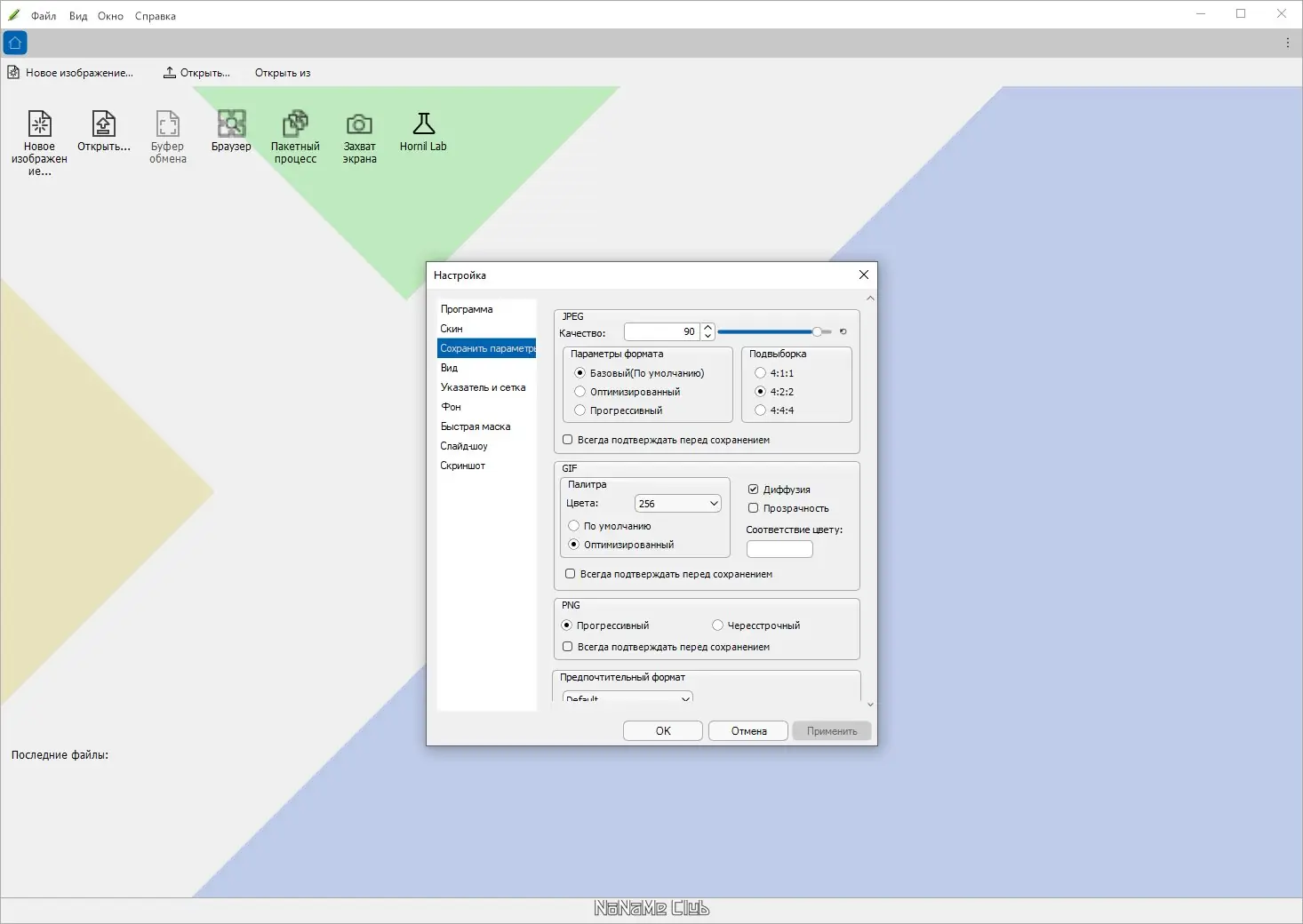
Task: Open Hornil Lab flask icon
Action: pyautogui.click(x=423, y=131)
